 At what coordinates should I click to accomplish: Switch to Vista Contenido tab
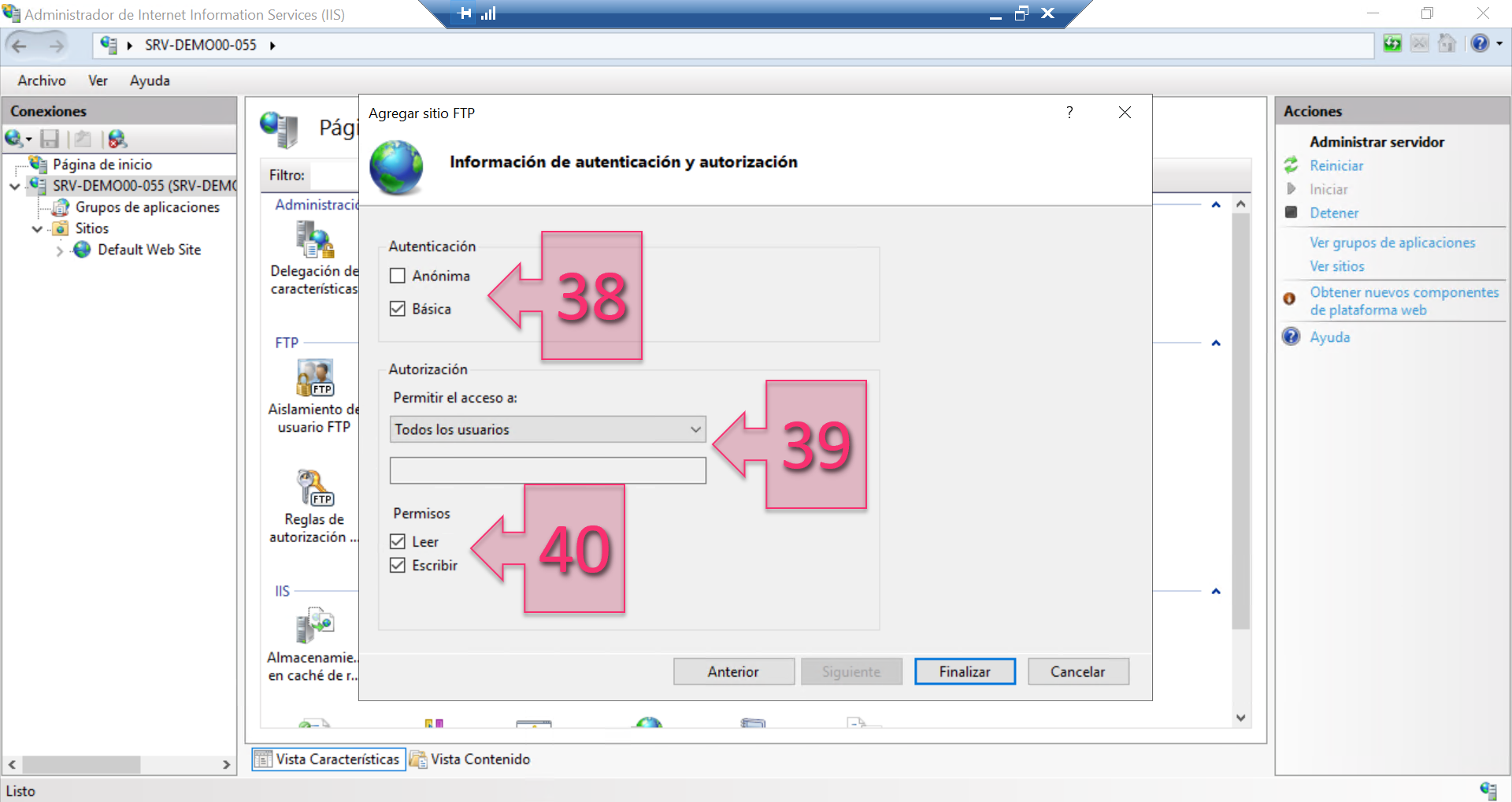(470, 759)
